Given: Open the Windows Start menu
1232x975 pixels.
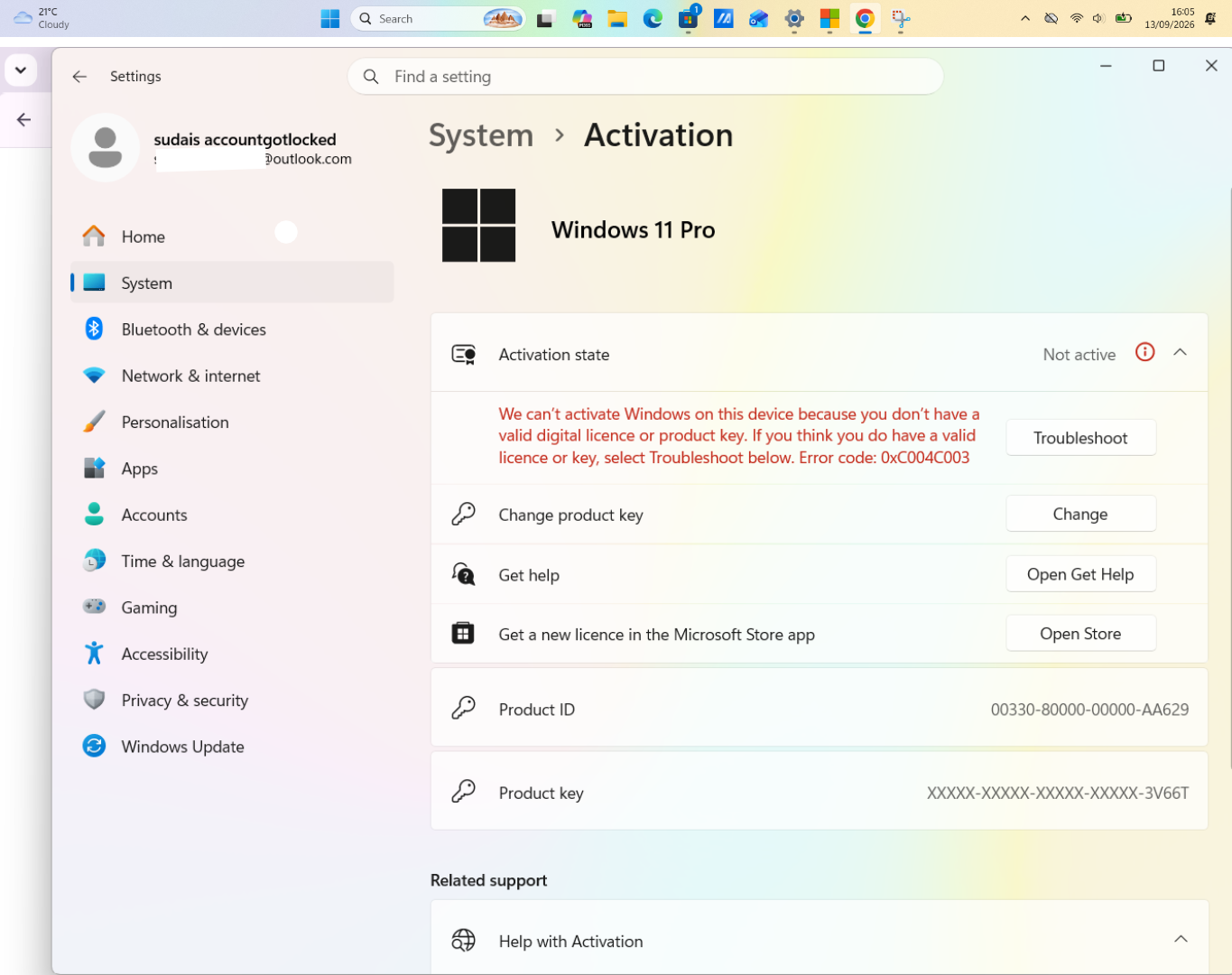Looking at the screenshot, I should tap(330, 19).
